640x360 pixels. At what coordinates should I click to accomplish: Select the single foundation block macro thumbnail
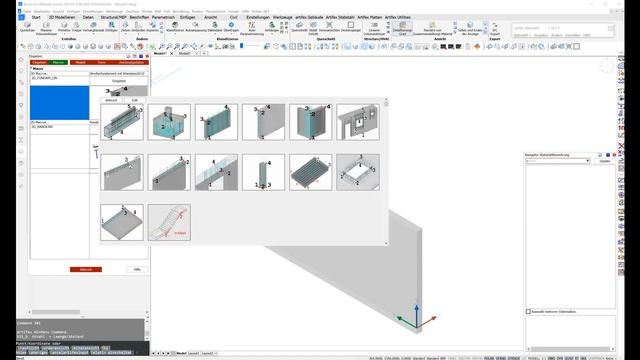coord(169,122)
